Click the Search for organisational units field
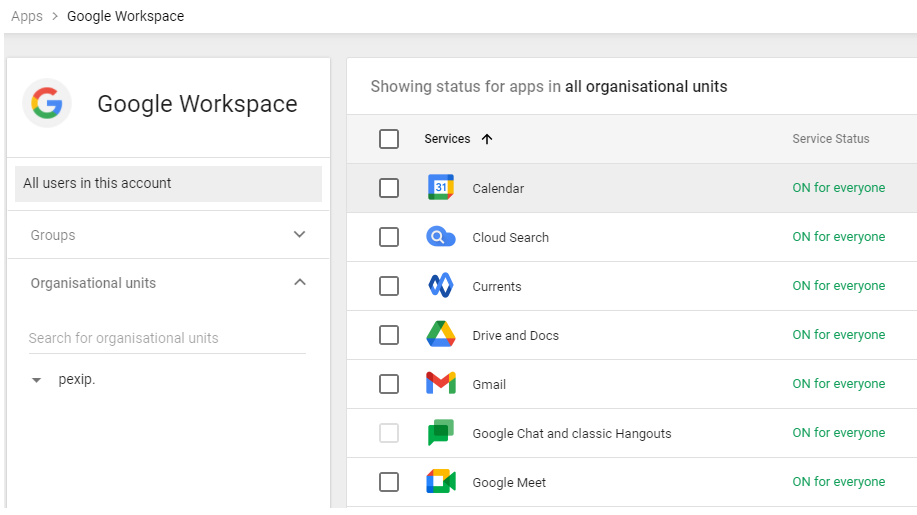Viewport: 917px width, 515px height. (x=167, y=338)
